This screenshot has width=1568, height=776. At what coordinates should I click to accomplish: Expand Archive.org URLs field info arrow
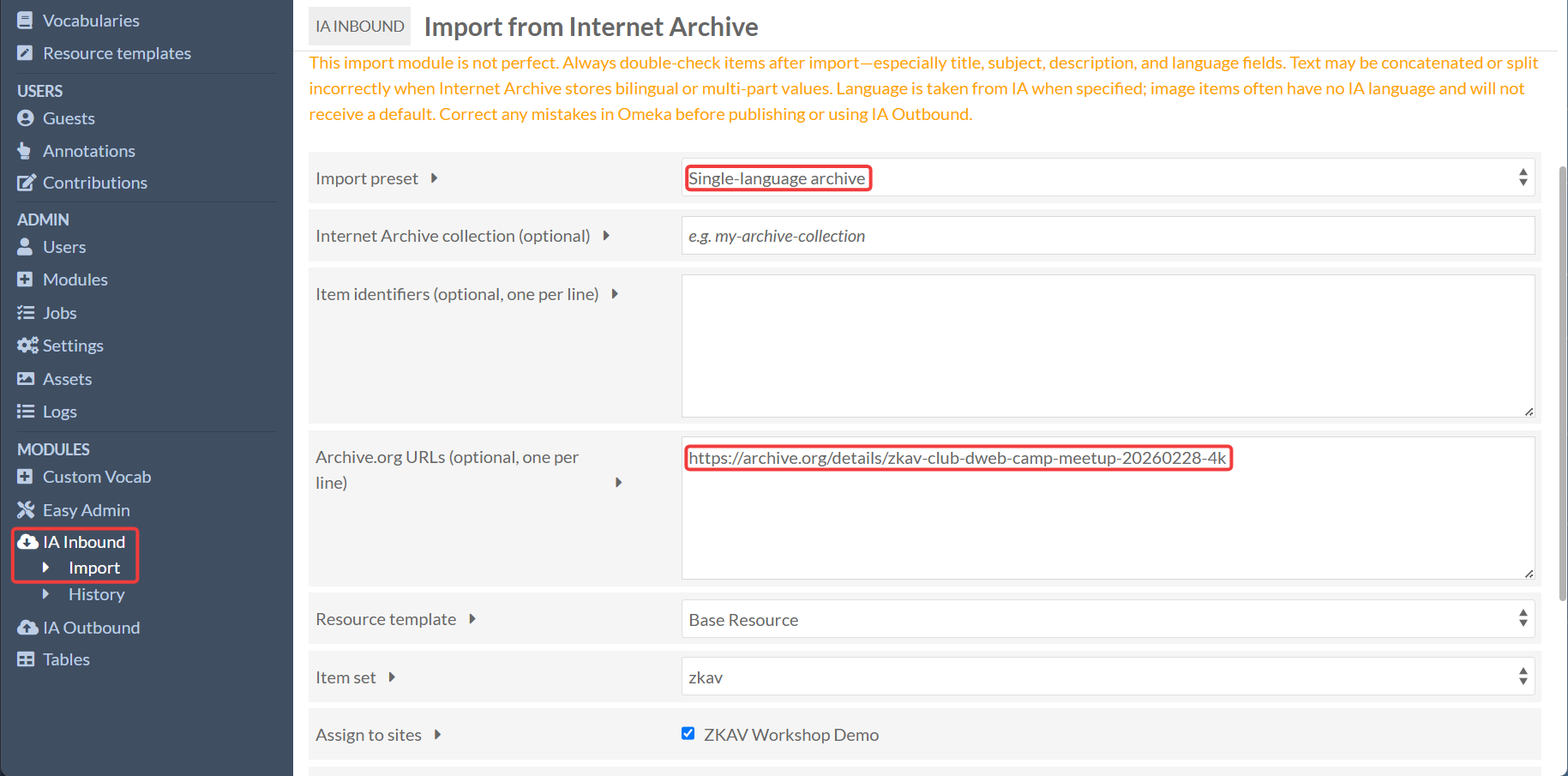click(x=618, y=483)
